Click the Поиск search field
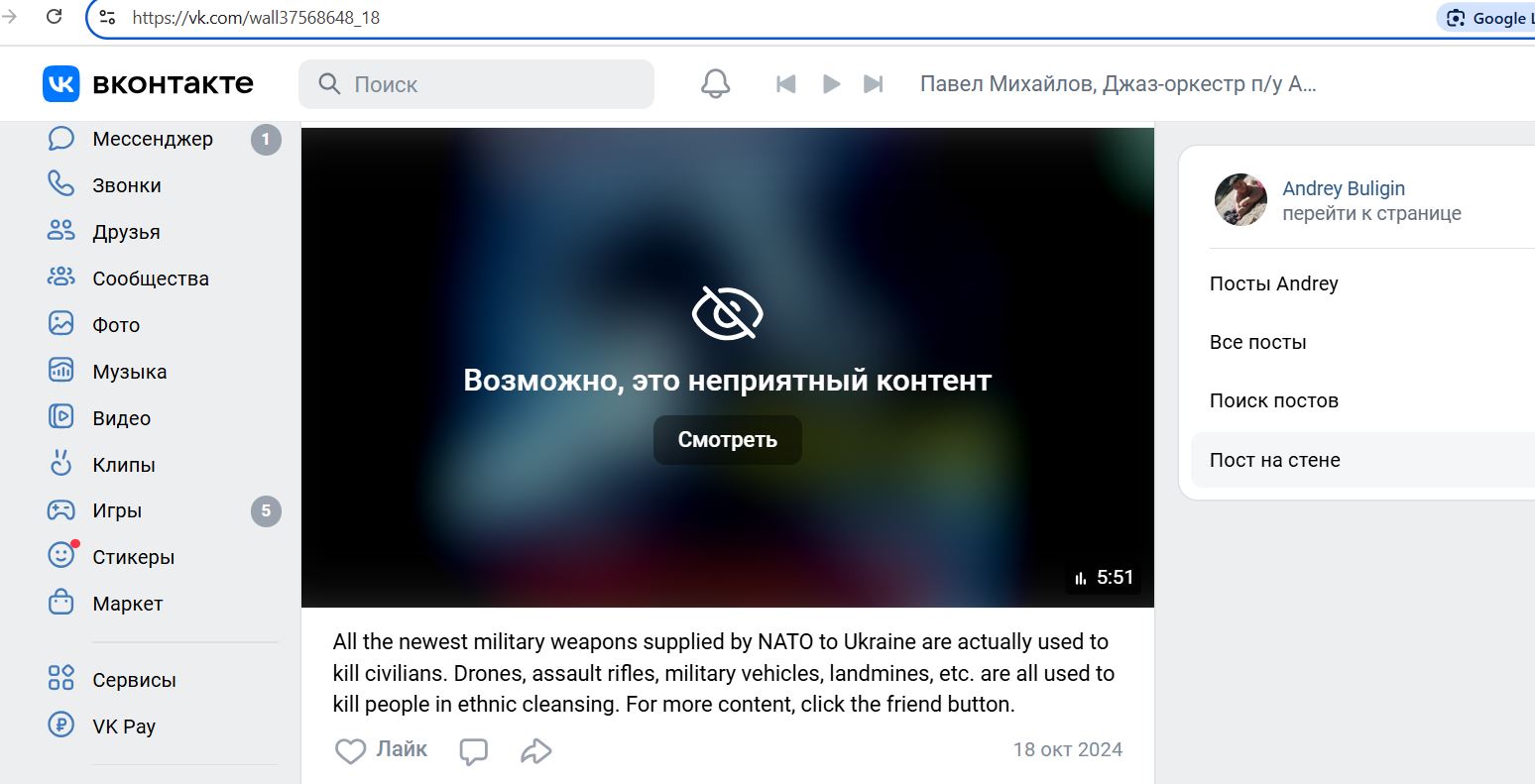The image size is (1535, 784). pyautogui.click(x=477, y=84)
